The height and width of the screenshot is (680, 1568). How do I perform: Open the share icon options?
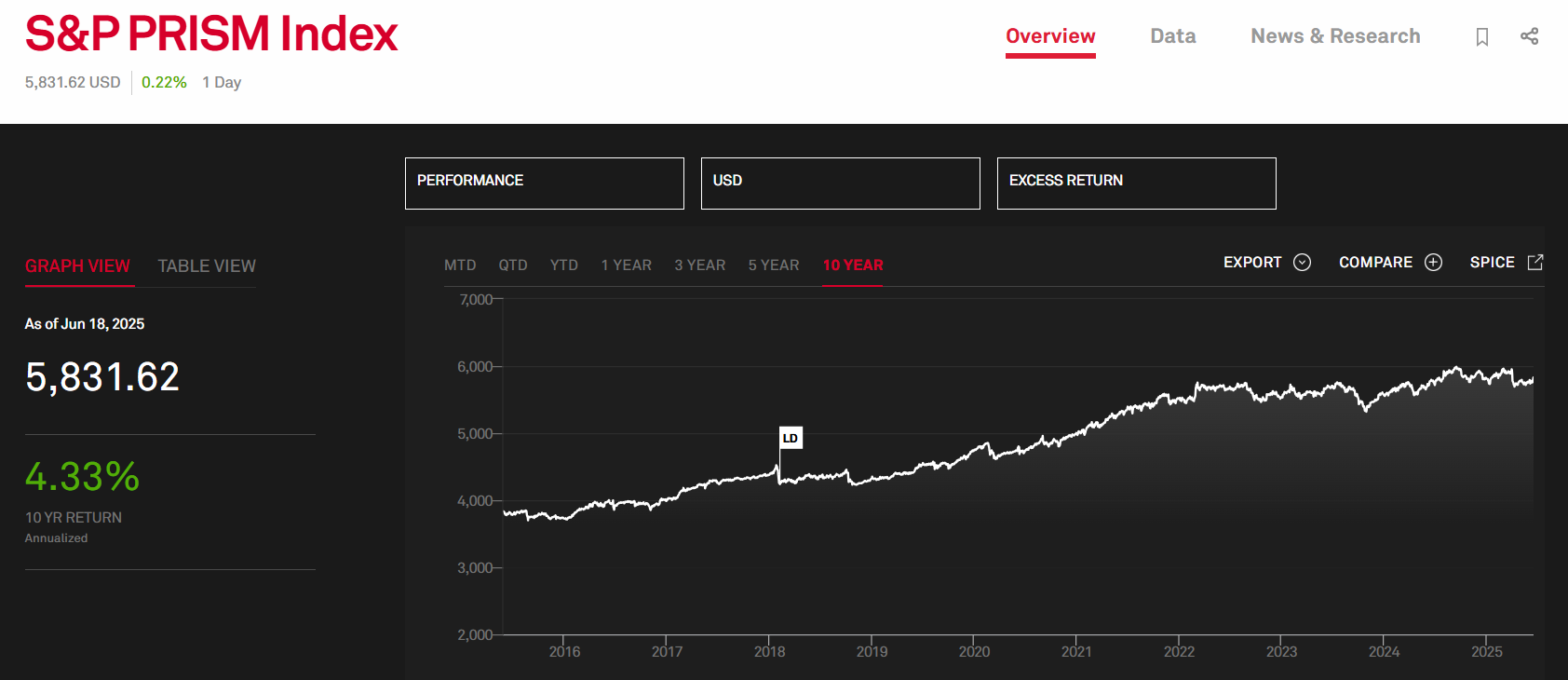1529,36
